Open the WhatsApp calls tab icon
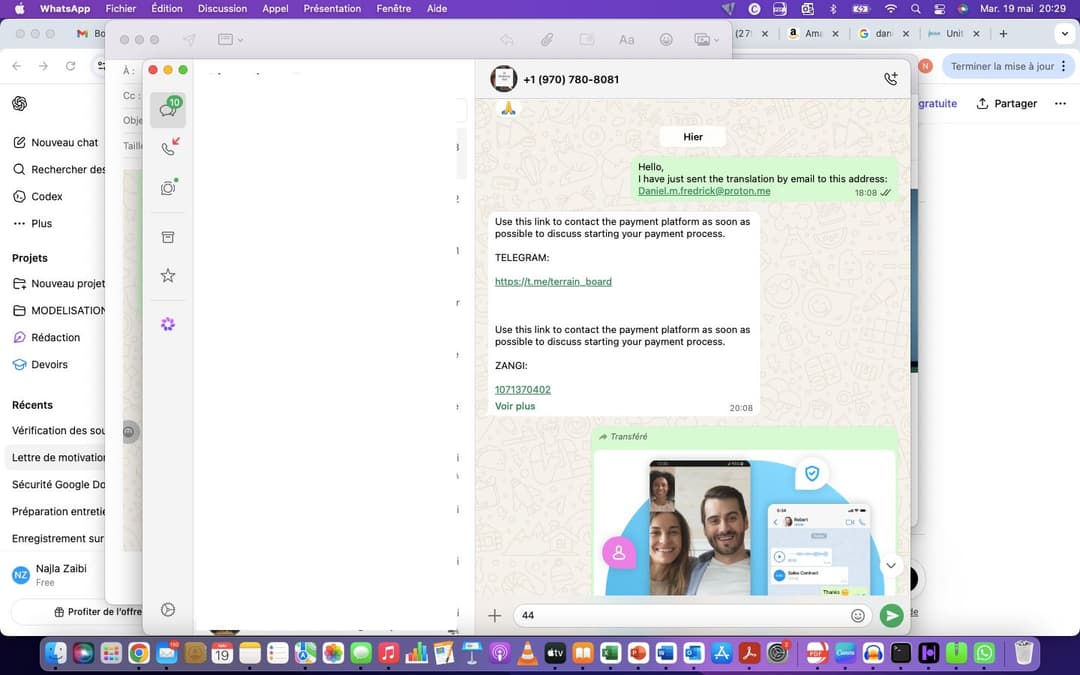Screen dimensions: 1080x675 pos(168,148)
